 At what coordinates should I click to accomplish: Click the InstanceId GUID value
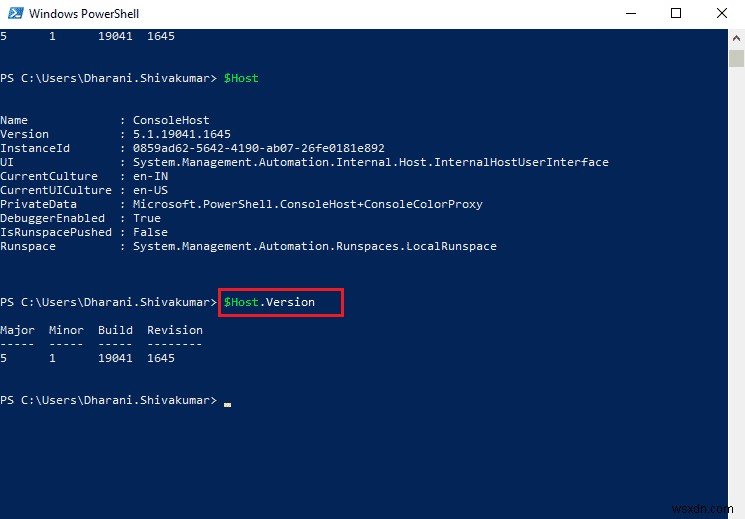coord(258,148)
